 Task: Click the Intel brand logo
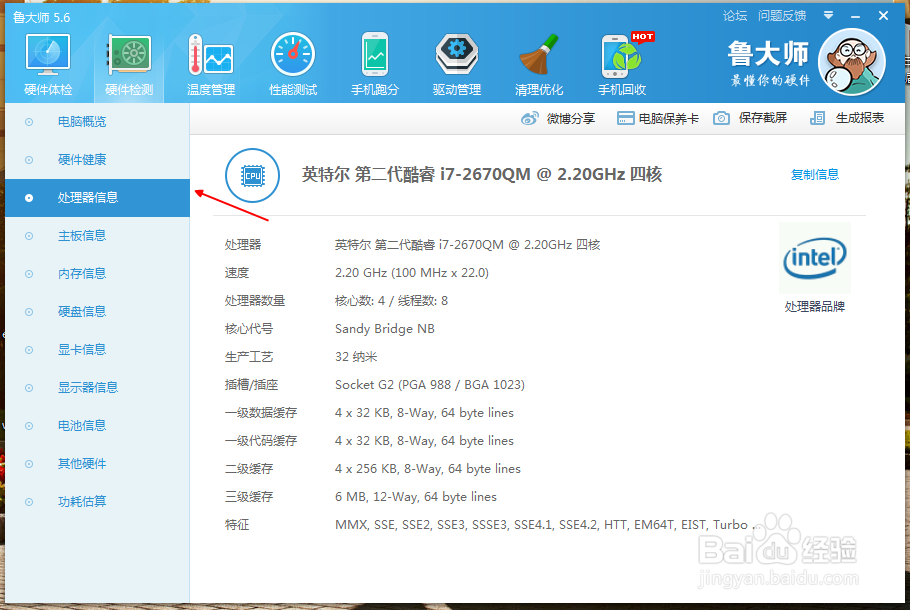(815, 258)
